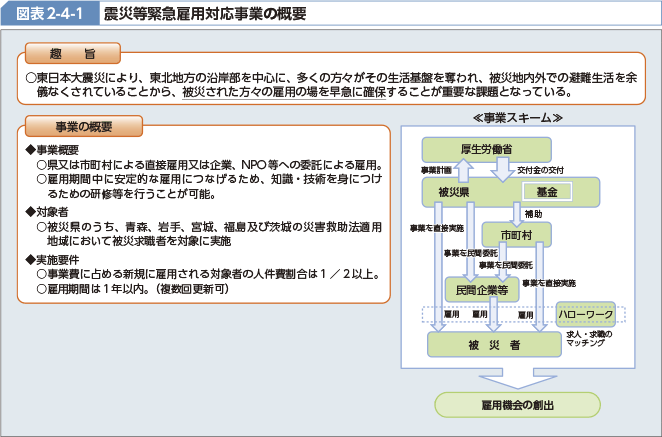Click the 市町村 node in the diagram

527,234
